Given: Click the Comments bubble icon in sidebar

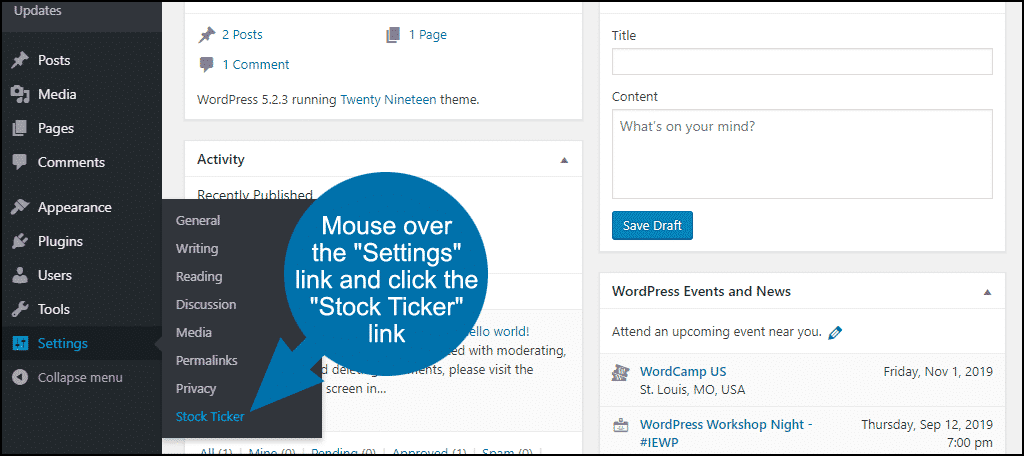Looking at the screenshot, I should (x=20, y=162).
